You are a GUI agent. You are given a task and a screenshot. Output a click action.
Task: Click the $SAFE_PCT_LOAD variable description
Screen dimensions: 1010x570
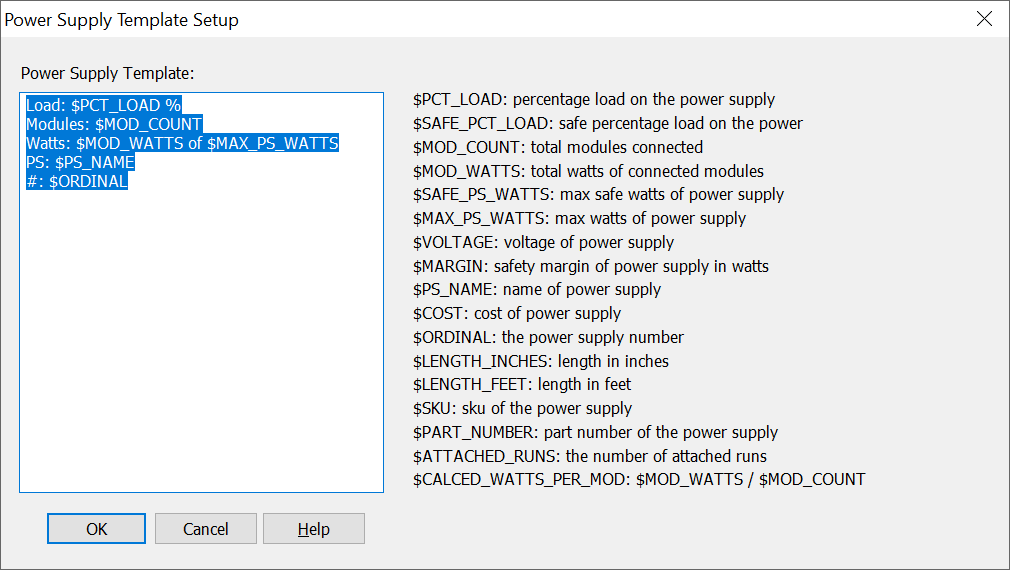[607, 123]
